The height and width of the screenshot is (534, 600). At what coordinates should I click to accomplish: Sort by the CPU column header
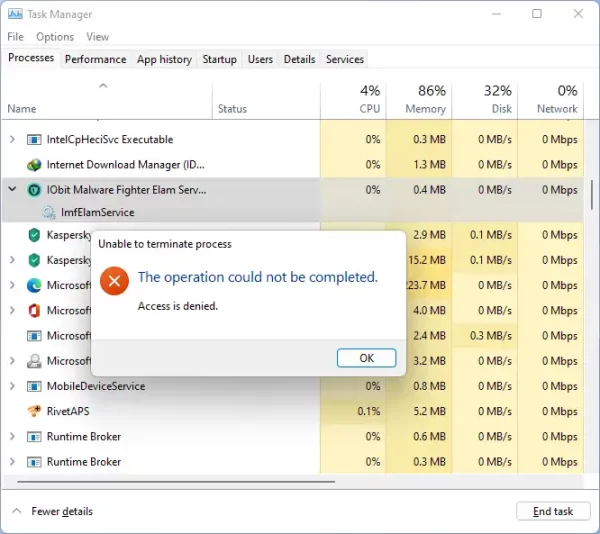pyautogui.click(x=353, y=100)
